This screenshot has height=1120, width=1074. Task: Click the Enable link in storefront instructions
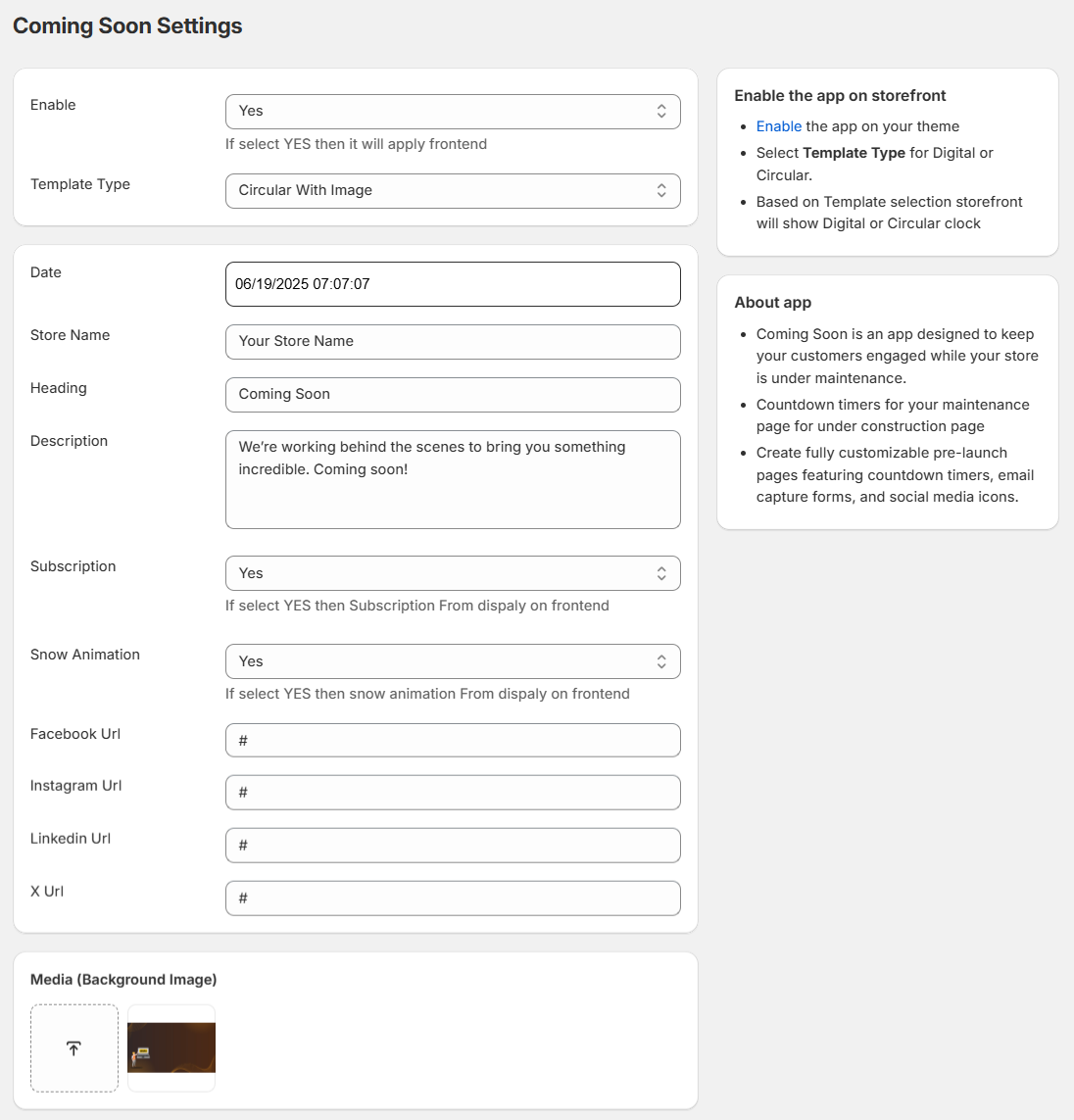[x=778, y=126]
